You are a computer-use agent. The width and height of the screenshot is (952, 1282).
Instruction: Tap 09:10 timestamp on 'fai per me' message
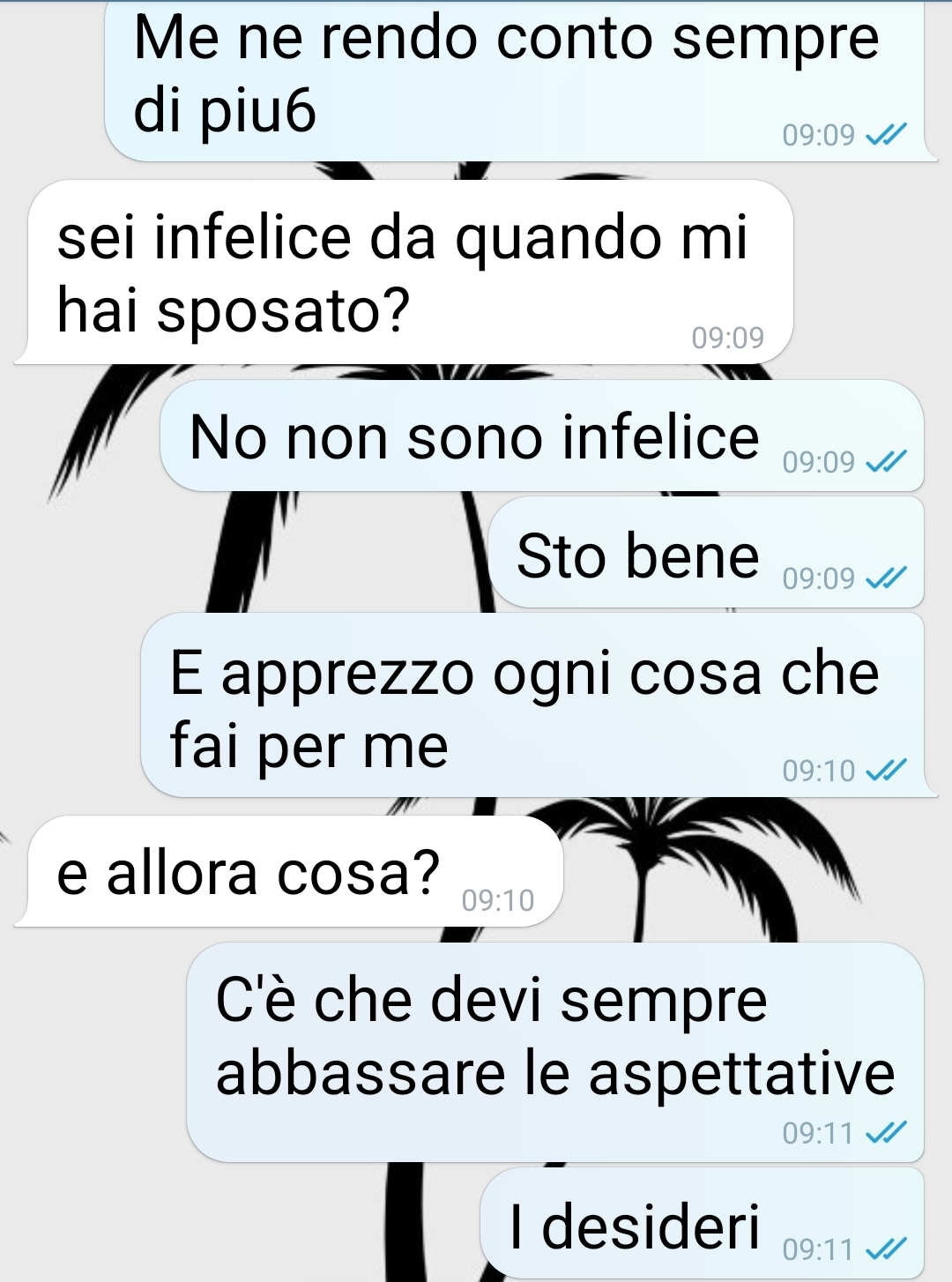pyautogui.click(x=819, y=771)
